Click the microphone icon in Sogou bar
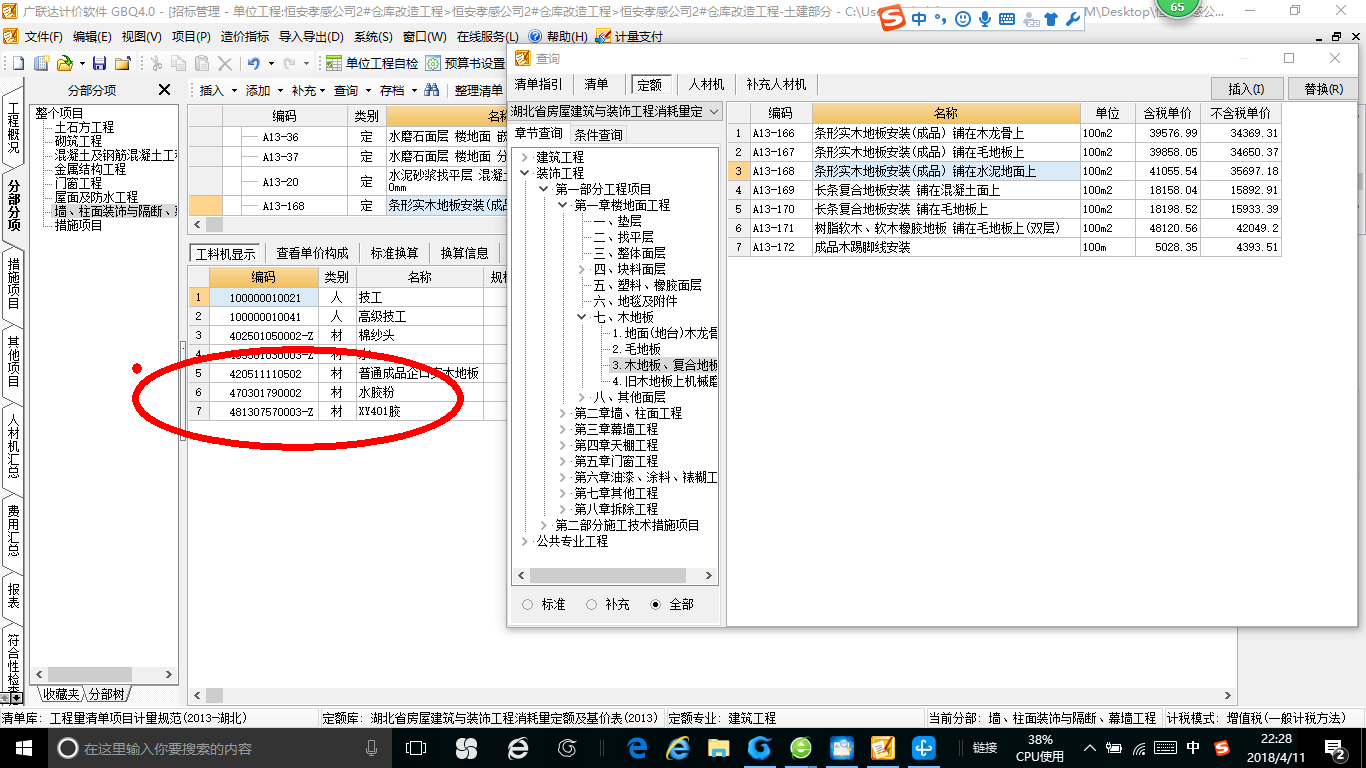Image resolution: width=1366 pixels, height=768 pixels. (985, 19)
